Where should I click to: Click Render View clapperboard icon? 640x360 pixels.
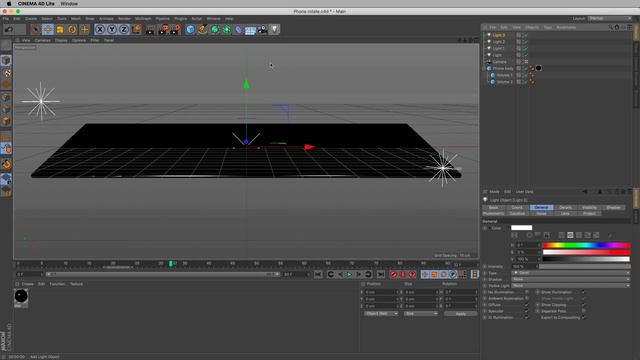coord(151,29)
